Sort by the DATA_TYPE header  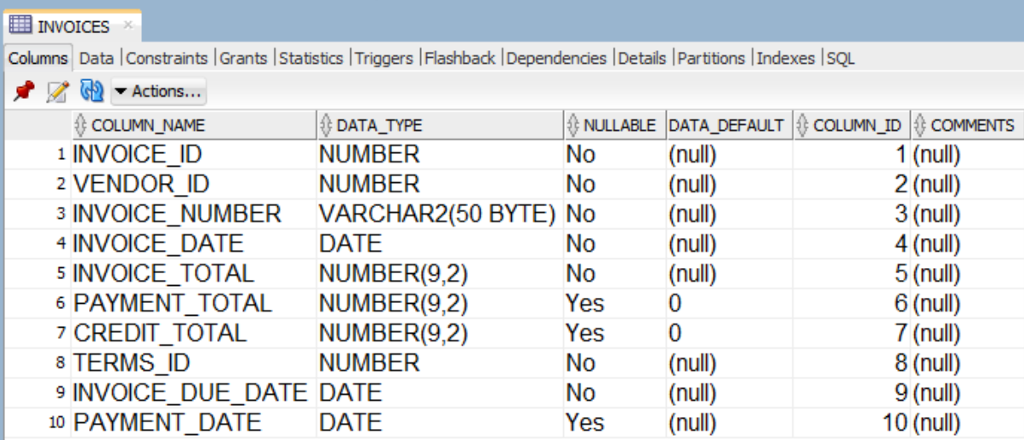click(x=440, y=125)
